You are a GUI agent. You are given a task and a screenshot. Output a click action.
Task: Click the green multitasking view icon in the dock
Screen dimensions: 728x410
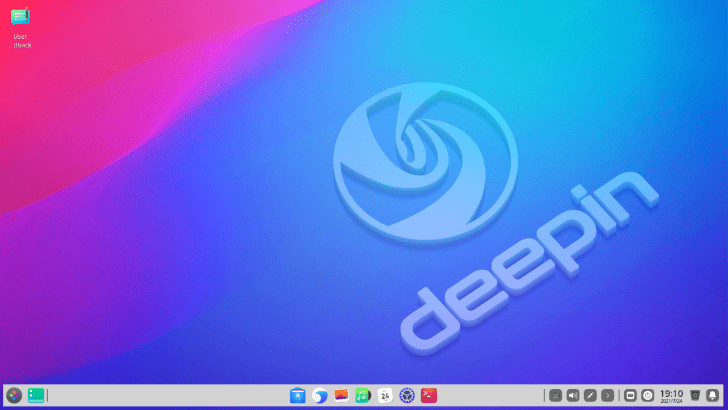36,396
